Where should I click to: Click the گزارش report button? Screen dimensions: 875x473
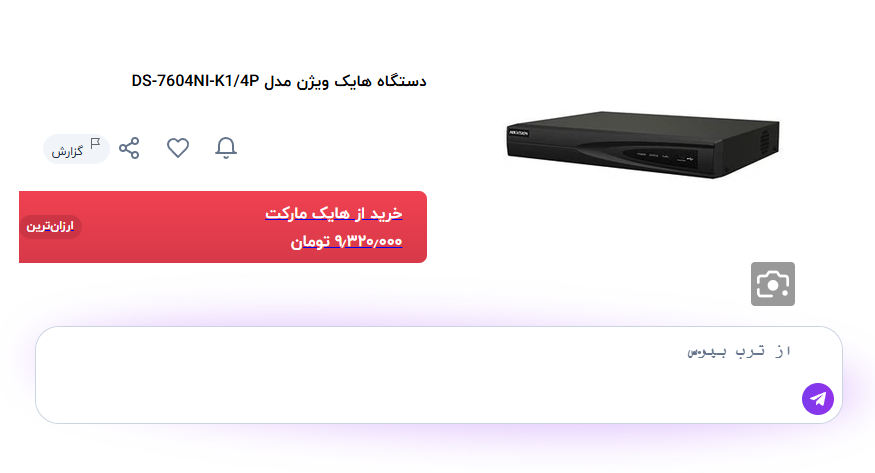pos(76,149)
